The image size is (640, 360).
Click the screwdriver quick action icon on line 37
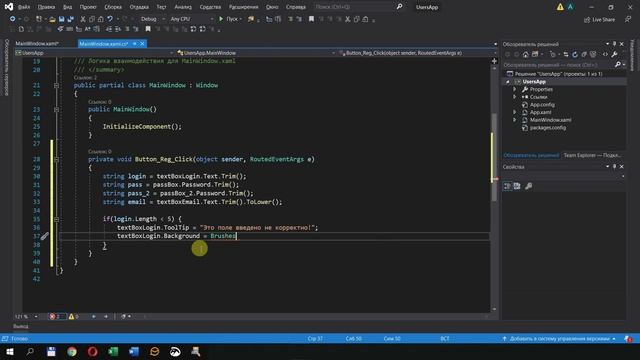(x=44, y=236)
